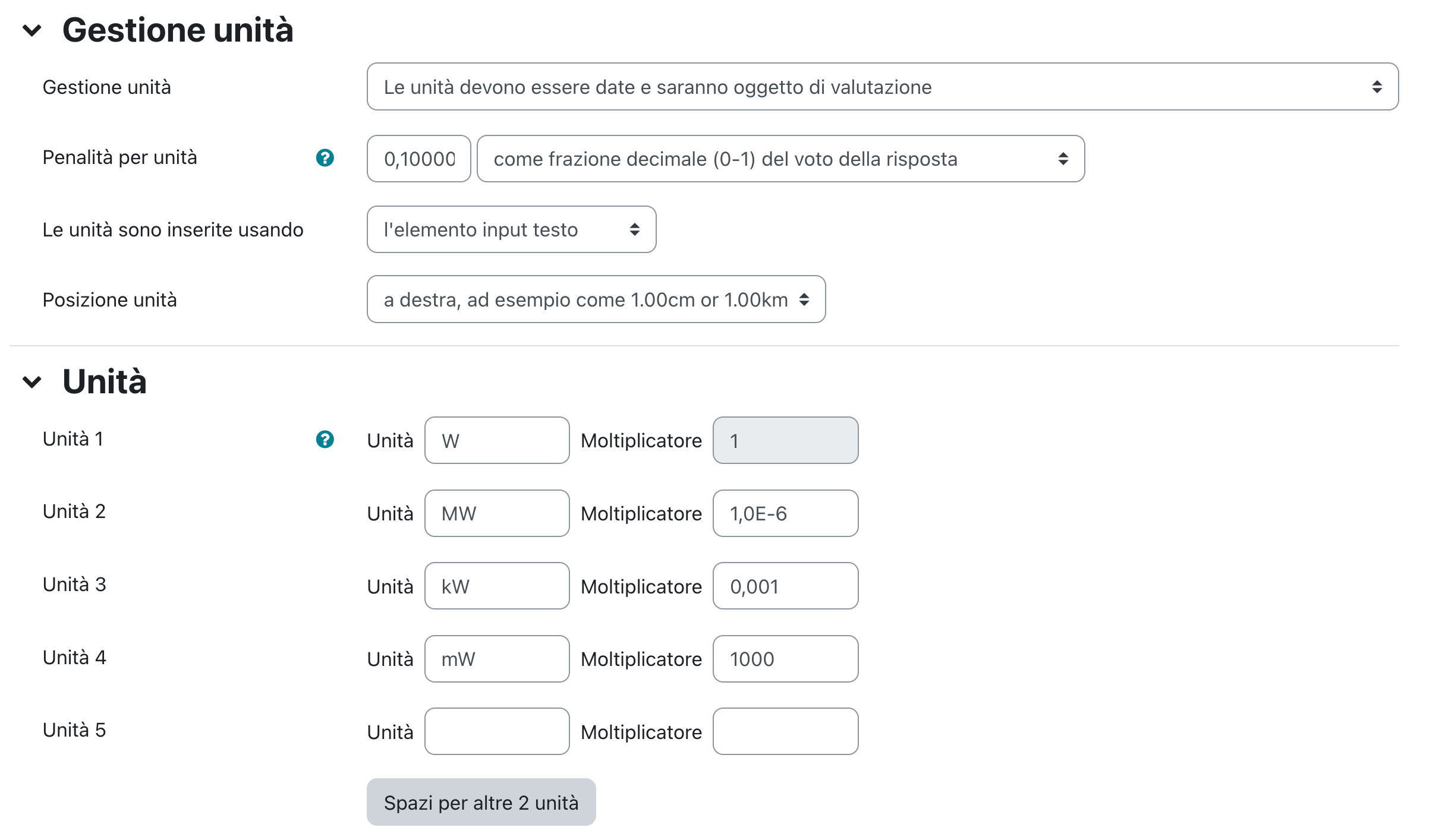Screen dimensions: 1442x840
Task: Click the Unità 3 multiplier field 0,001
Action: coord(785,586)
